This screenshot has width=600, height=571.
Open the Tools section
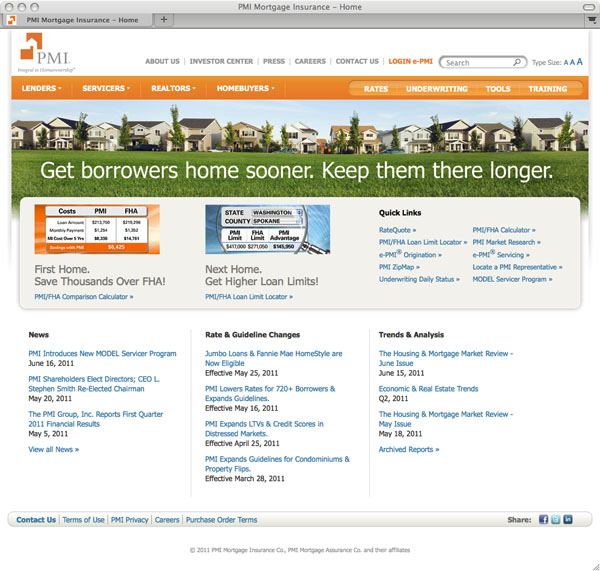pos(498,89)
